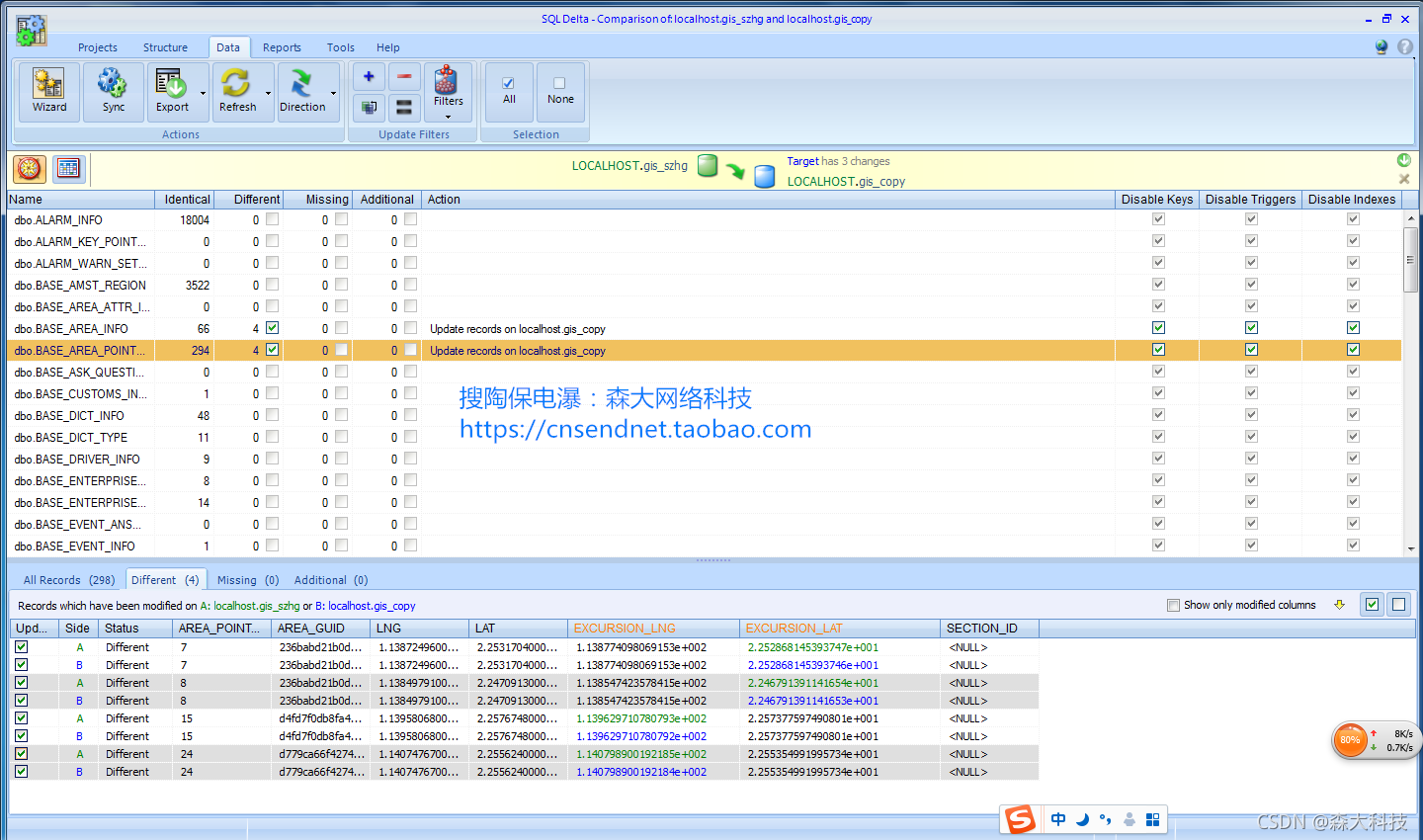This screenshot has width=1423, height=840.
Task: Expand the Refresh dropdown arrow
Action: (269, 93)
